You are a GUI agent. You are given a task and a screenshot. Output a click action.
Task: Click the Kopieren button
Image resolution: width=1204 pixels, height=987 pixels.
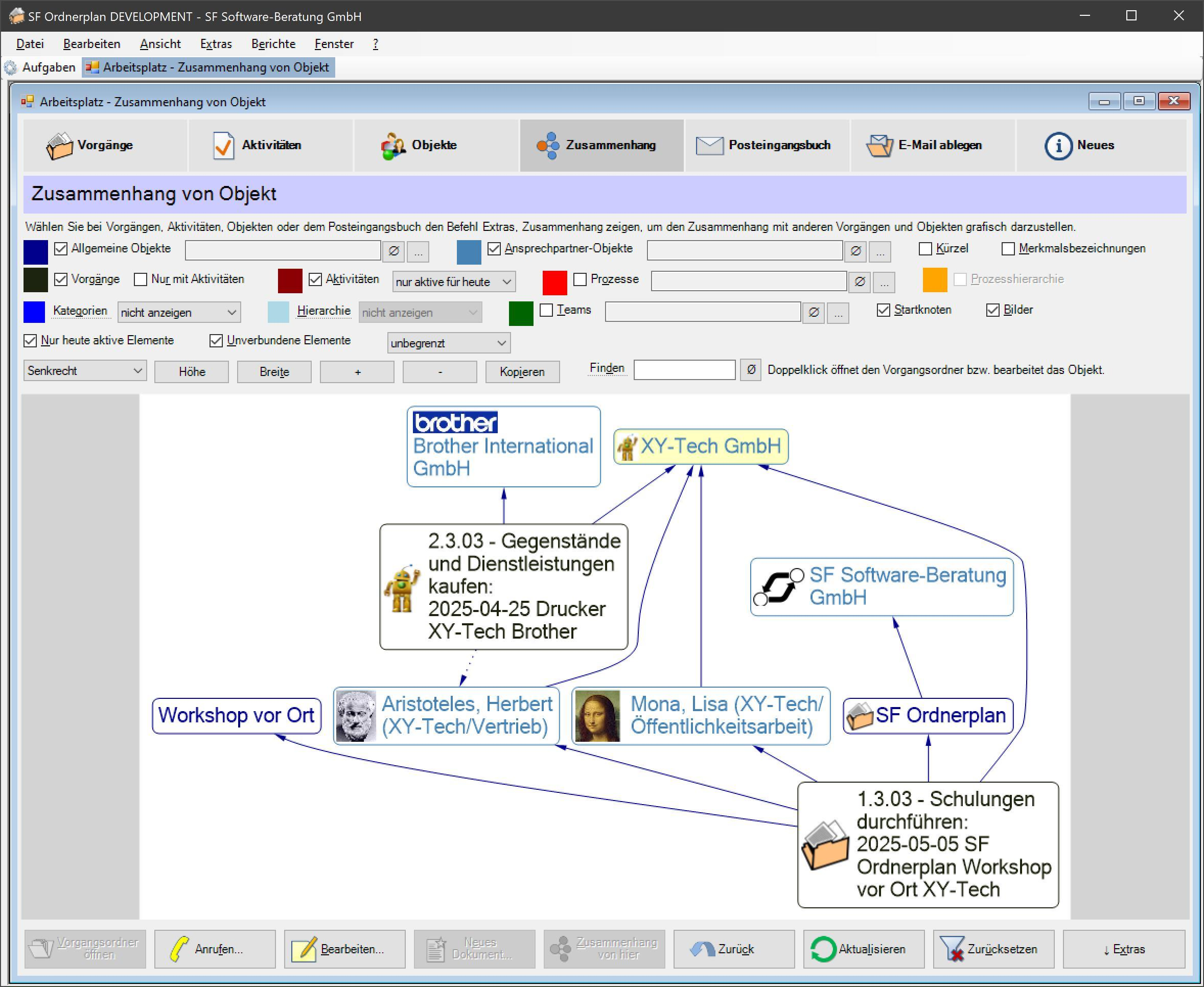tap(522, 372)
